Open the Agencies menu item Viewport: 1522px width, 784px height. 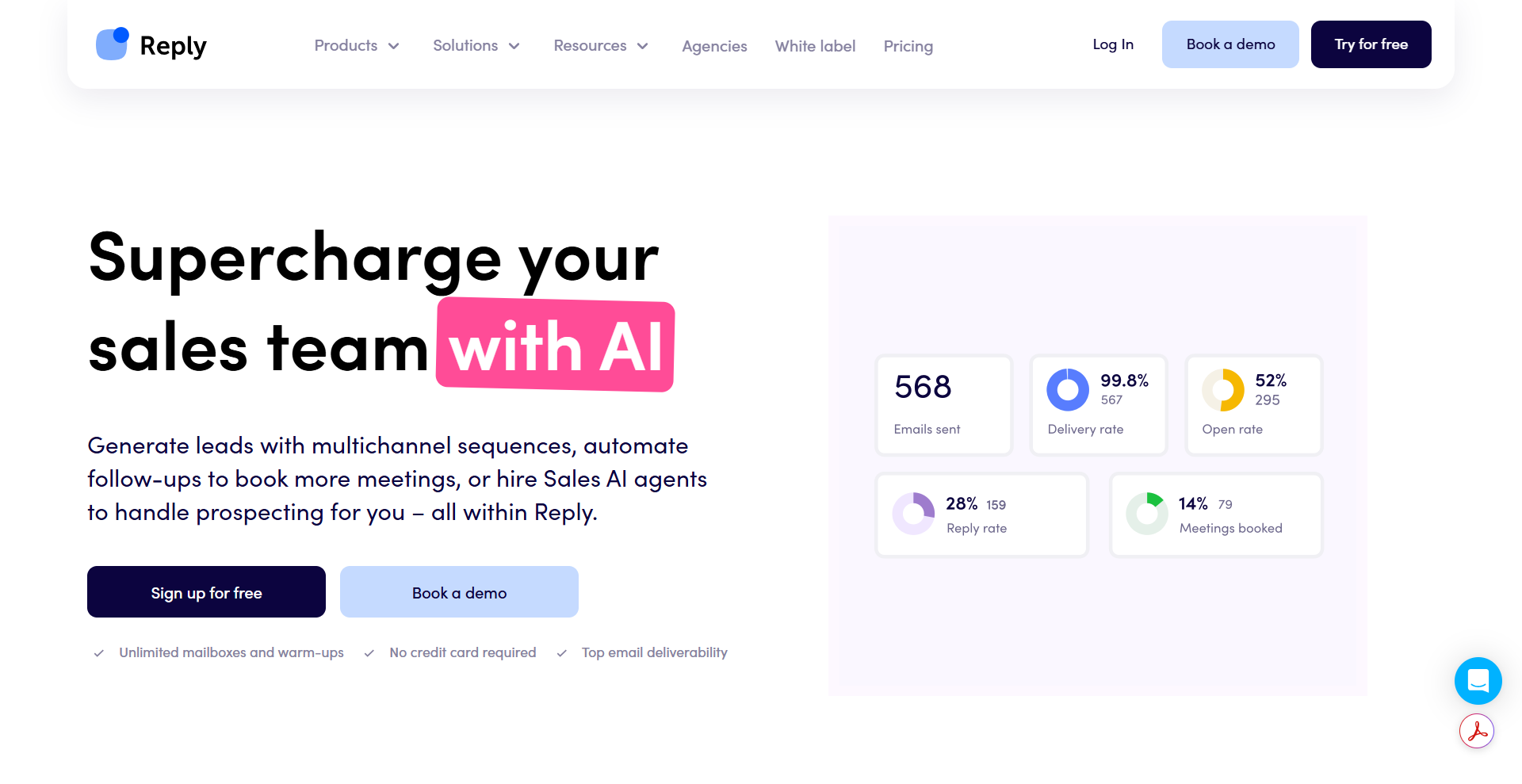[714, 46]
